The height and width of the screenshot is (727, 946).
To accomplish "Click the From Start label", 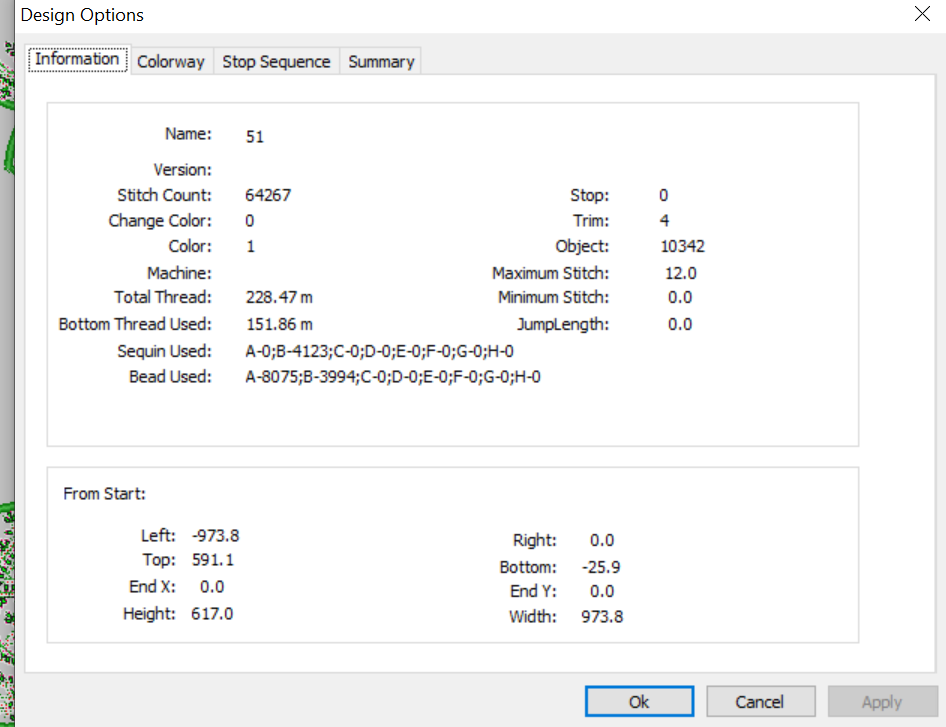I will click(104, 494).
